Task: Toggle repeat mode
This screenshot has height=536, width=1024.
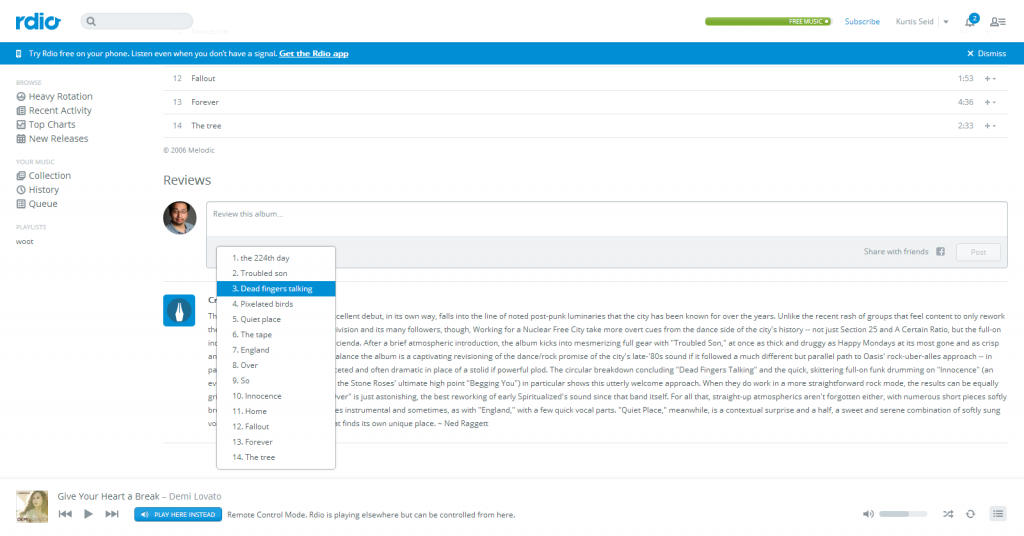Action: [x=970, y=514]
